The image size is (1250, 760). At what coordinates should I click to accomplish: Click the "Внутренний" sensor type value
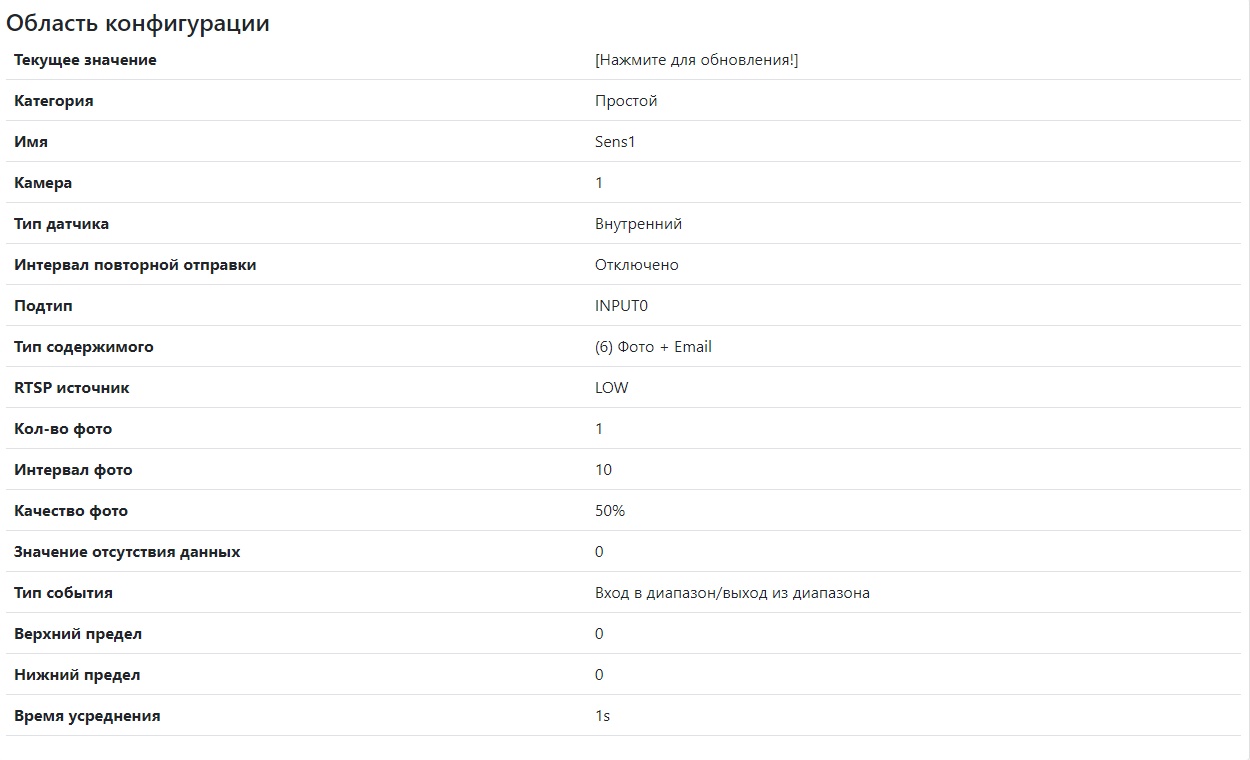638,224
